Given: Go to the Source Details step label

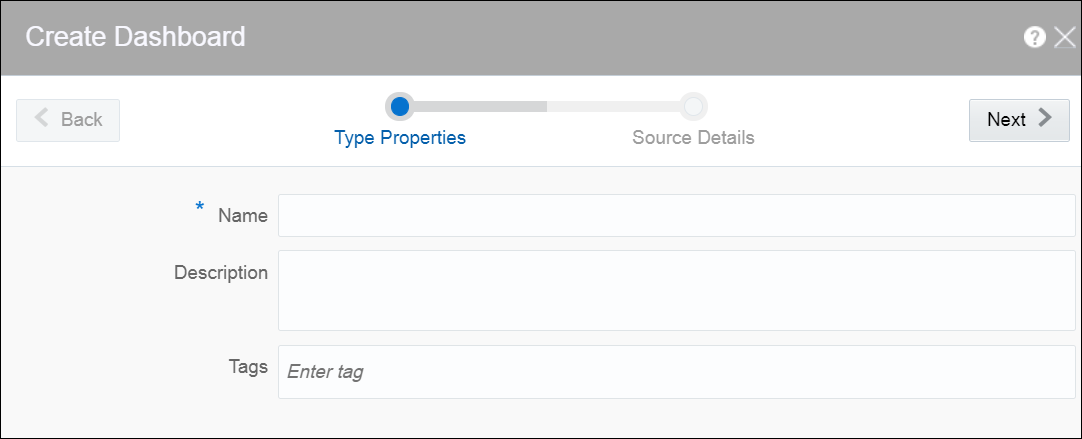Looking at the screenshot, I should tap(693, 137).
